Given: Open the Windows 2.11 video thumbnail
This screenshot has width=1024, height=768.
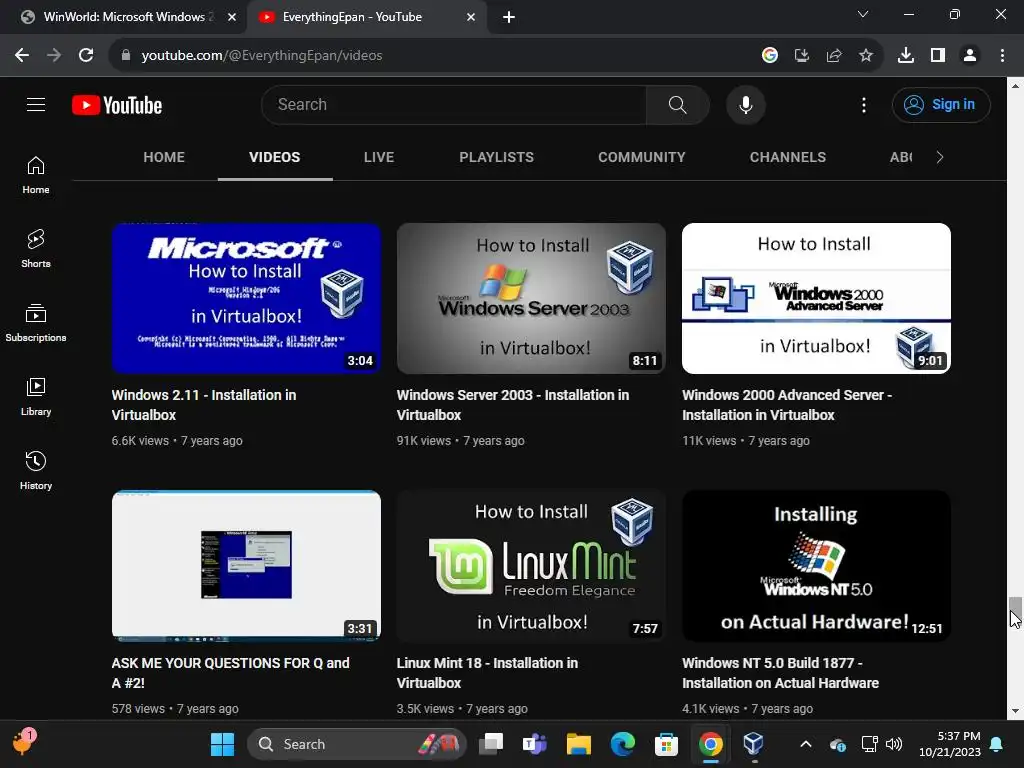Looking at the screenshot, I should click(246, 298).
